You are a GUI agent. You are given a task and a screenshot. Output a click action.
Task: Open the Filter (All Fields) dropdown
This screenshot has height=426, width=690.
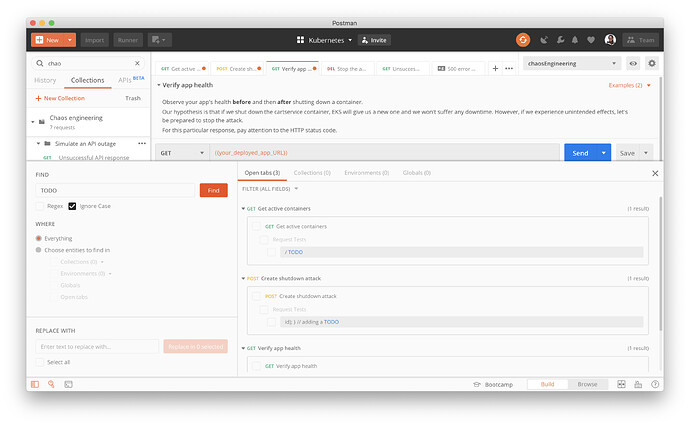click(x=270, y=189)
